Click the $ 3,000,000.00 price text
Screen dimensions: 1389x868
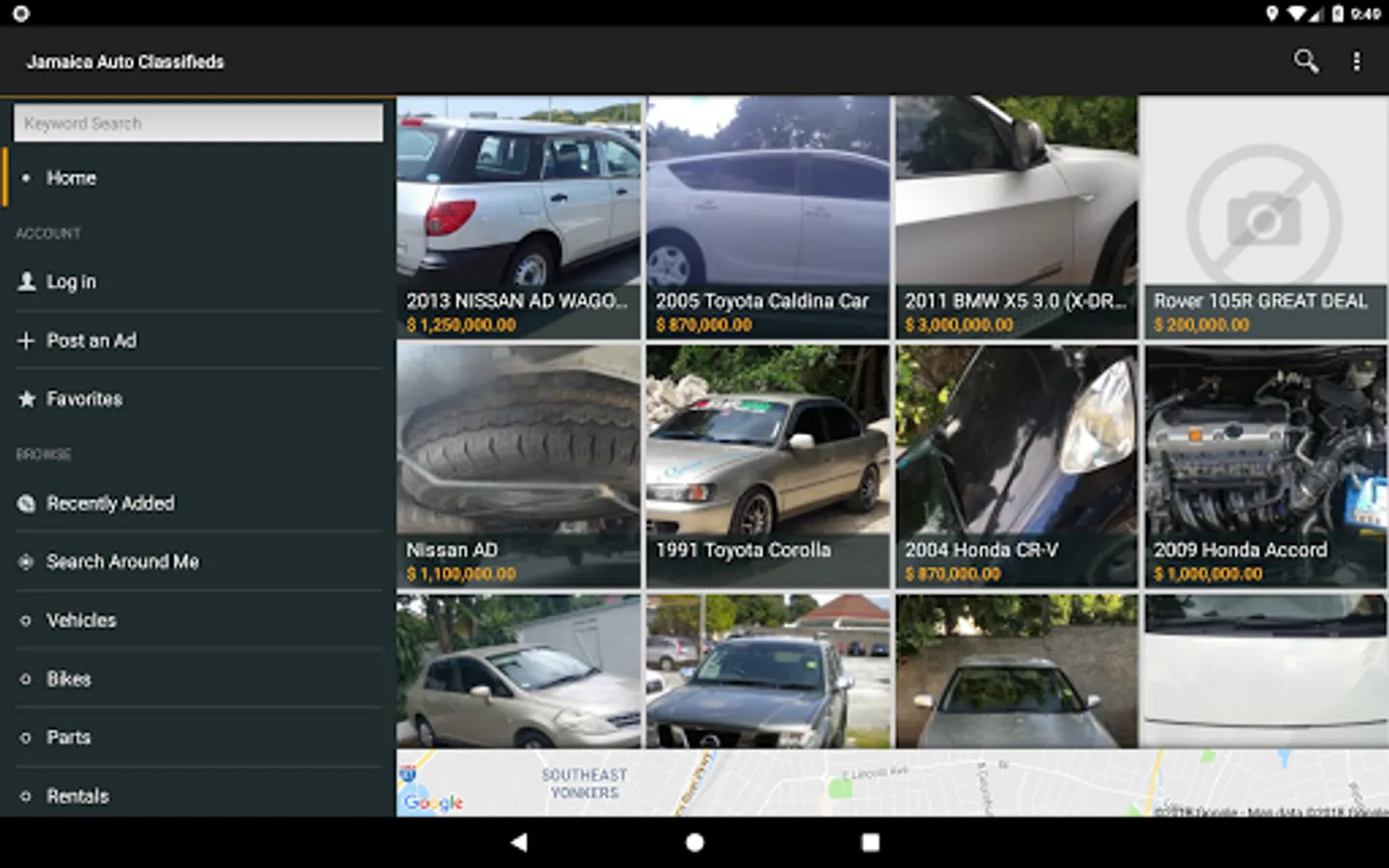tap(959, 325)
